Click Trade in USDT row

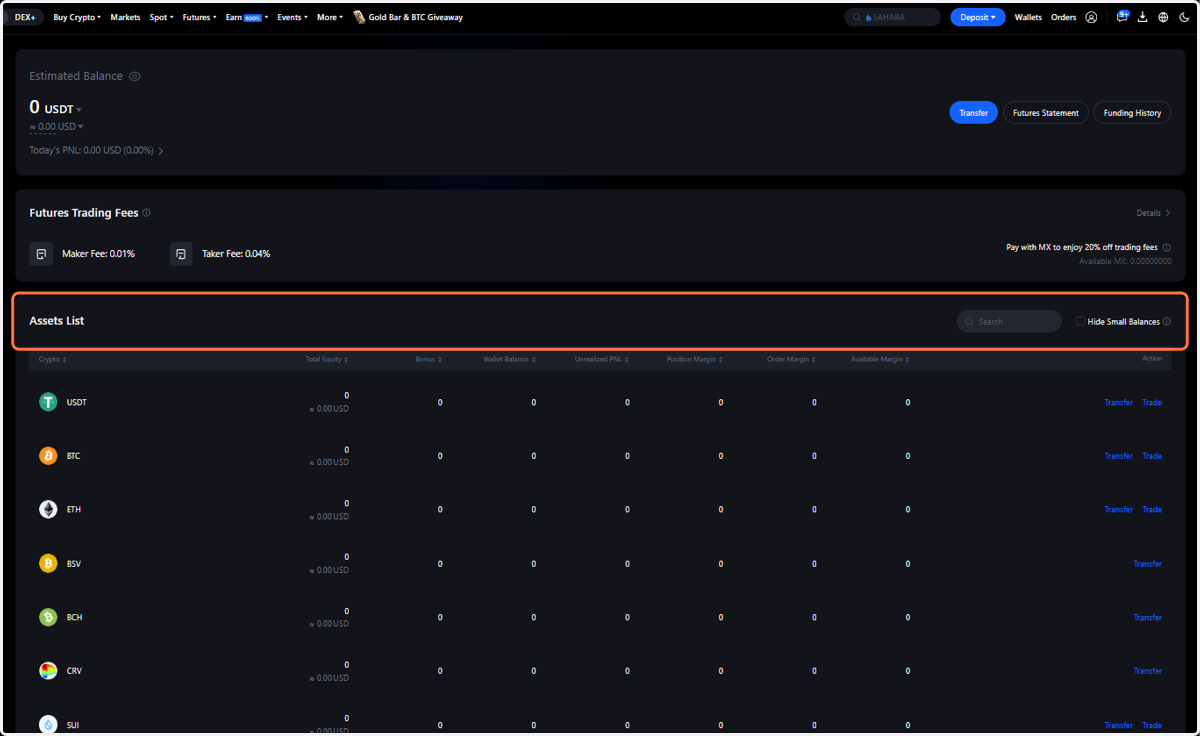click(1152, 402)
